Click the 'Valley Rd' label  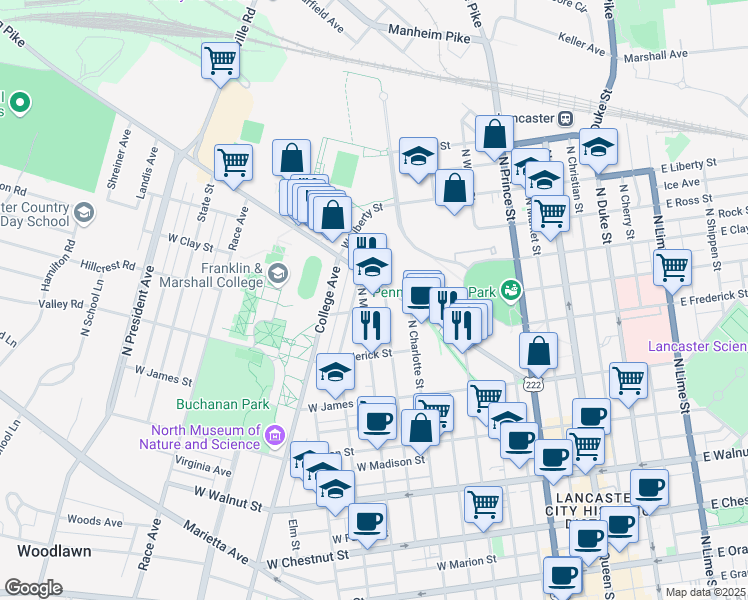point(61,304)
